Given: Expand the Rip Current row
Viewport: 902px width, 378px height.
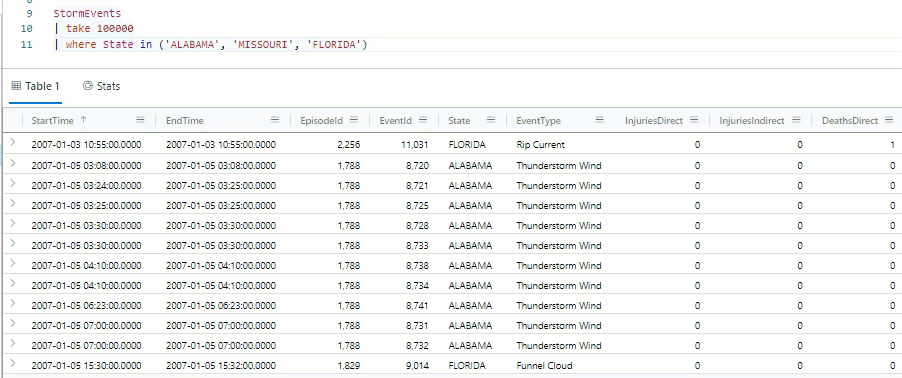Looking at the screenshot, I should 13,144.
